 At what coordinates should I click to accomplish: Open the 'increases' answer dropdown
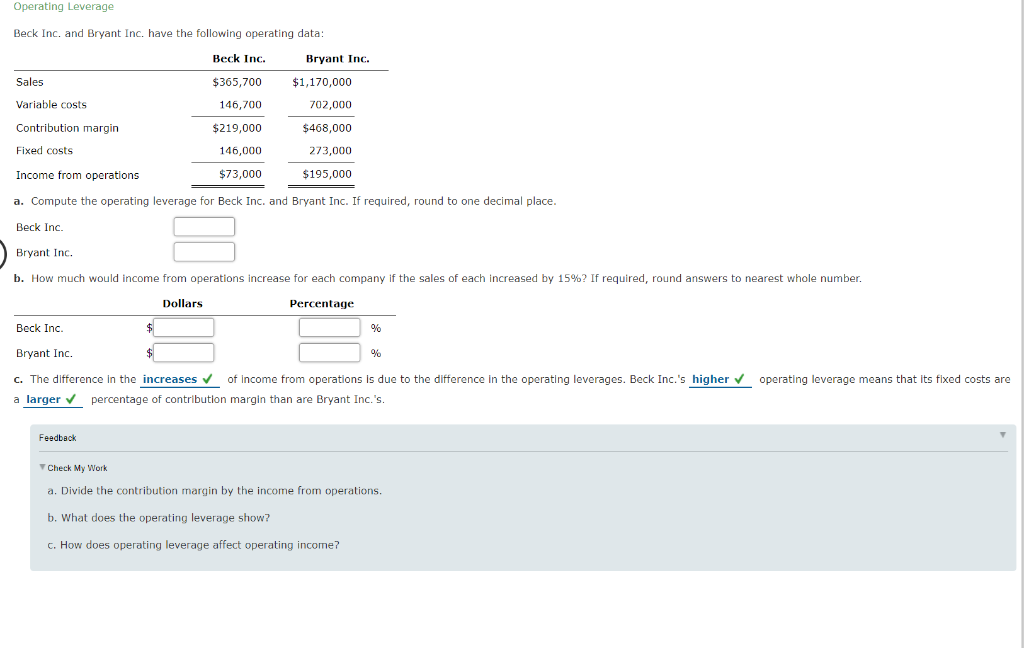[178, 378]
